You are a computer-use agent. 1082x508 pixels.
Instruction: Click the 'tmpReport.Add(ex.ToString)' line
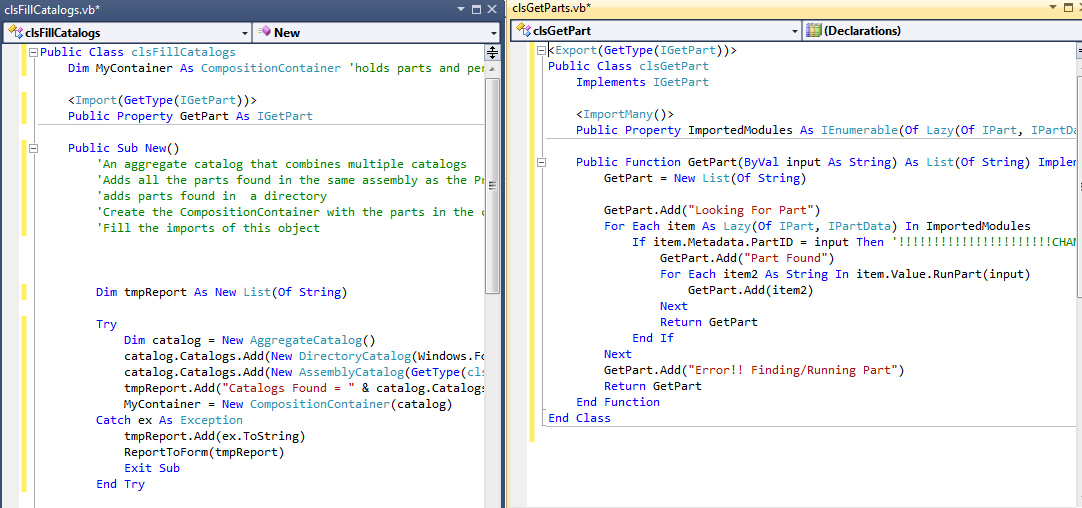click(215, 436)
